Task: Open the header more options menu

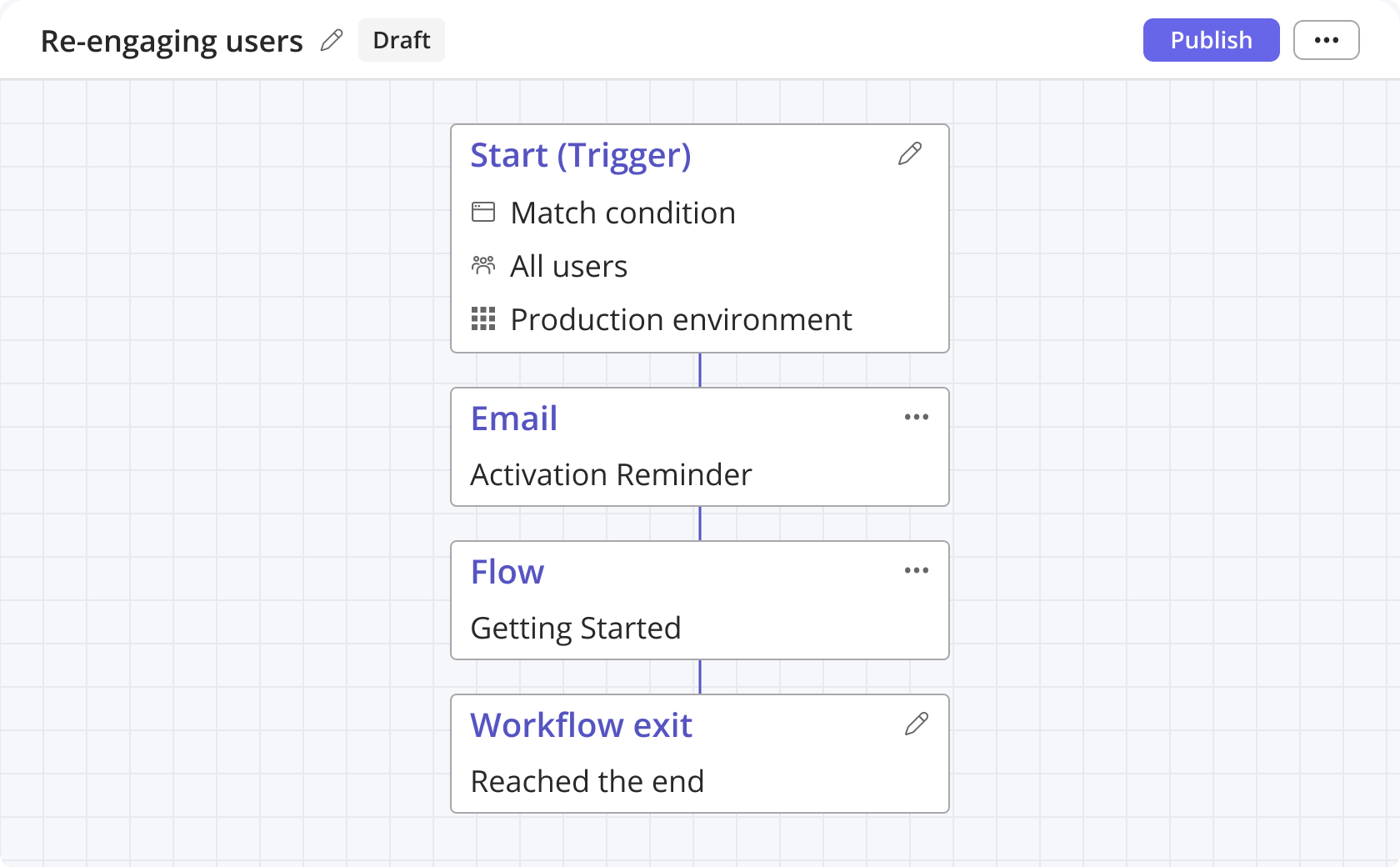Action: tap(1326, 40)
